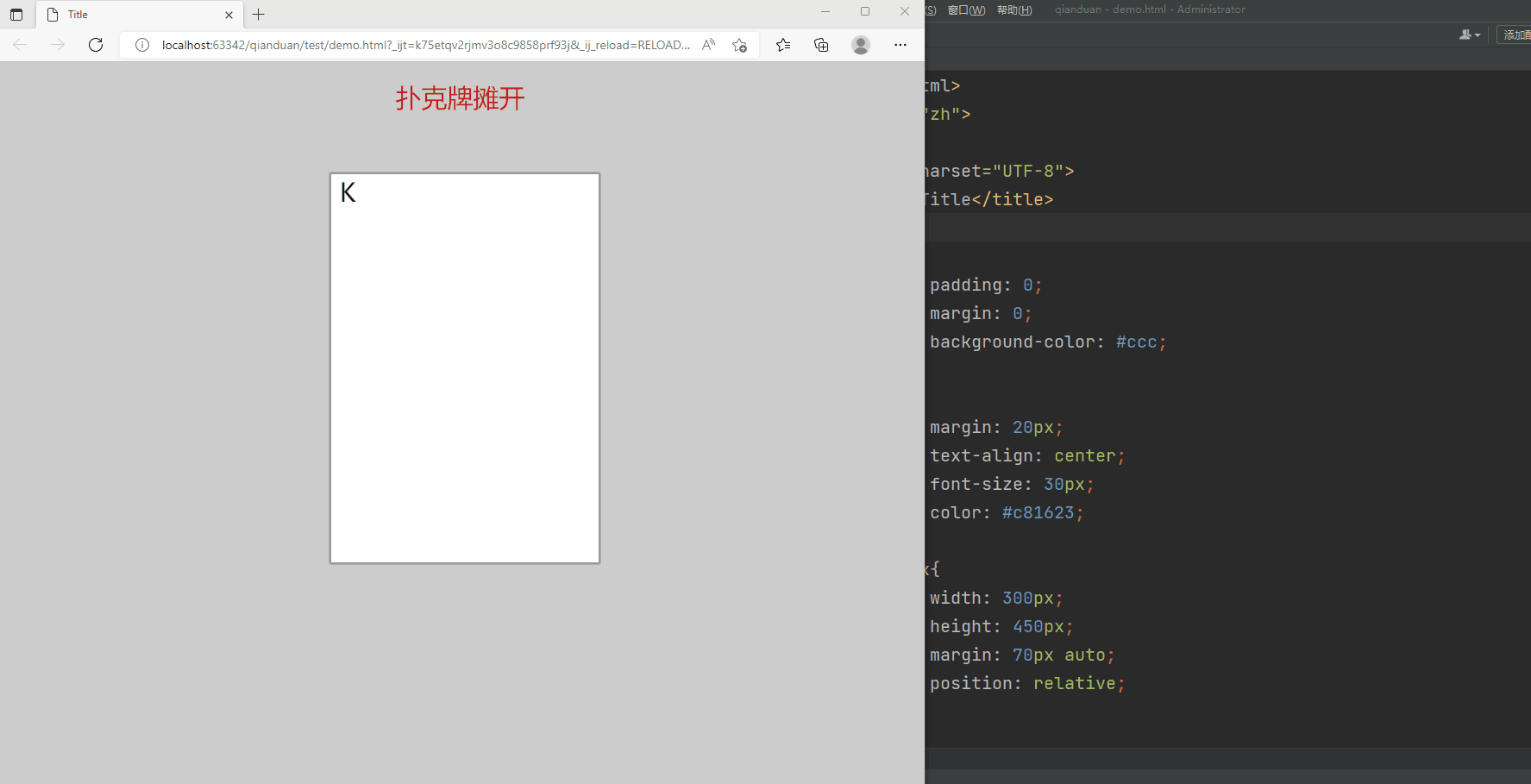View site information icon in address bar
The width and height of the screenshot is (1531, 784).
click(x=142, y=45)
